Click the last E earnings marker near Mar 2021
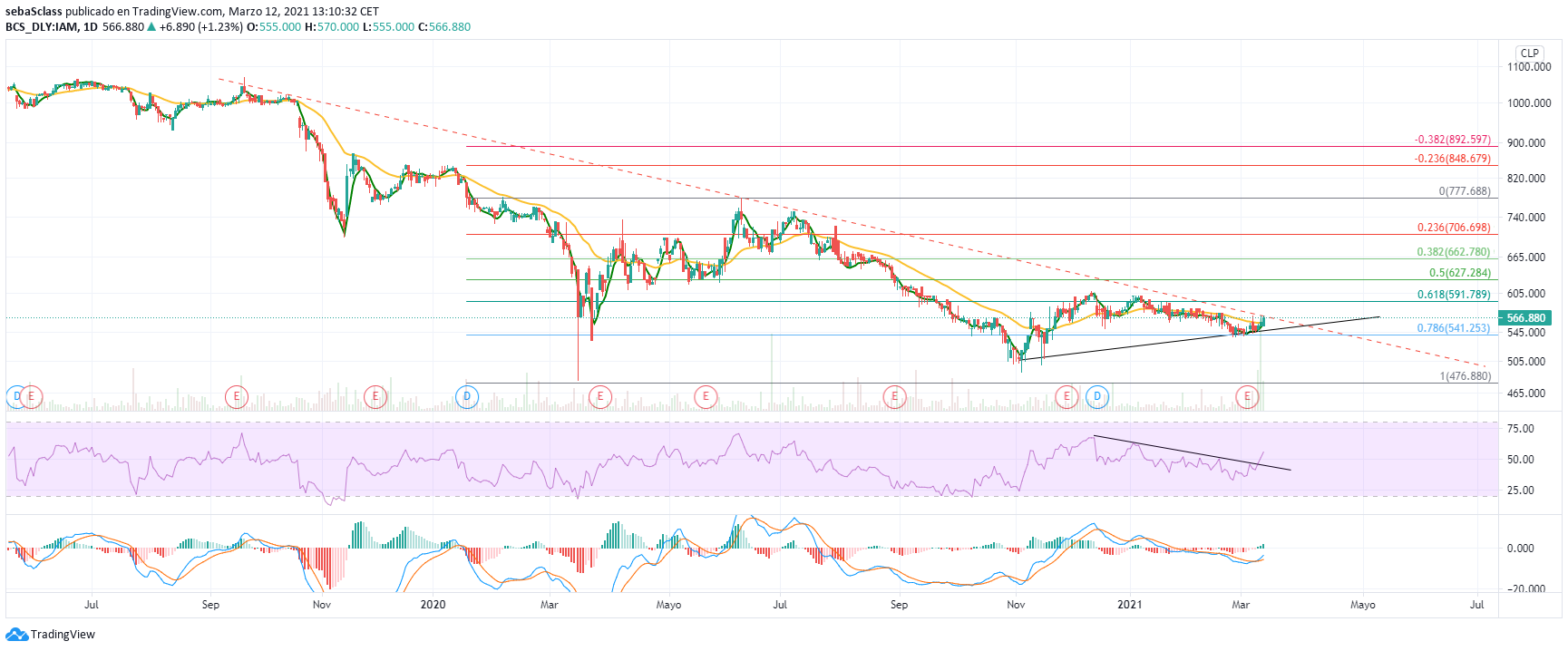The width and height of the screenshot is (1568, 651). coord(1248,396)
